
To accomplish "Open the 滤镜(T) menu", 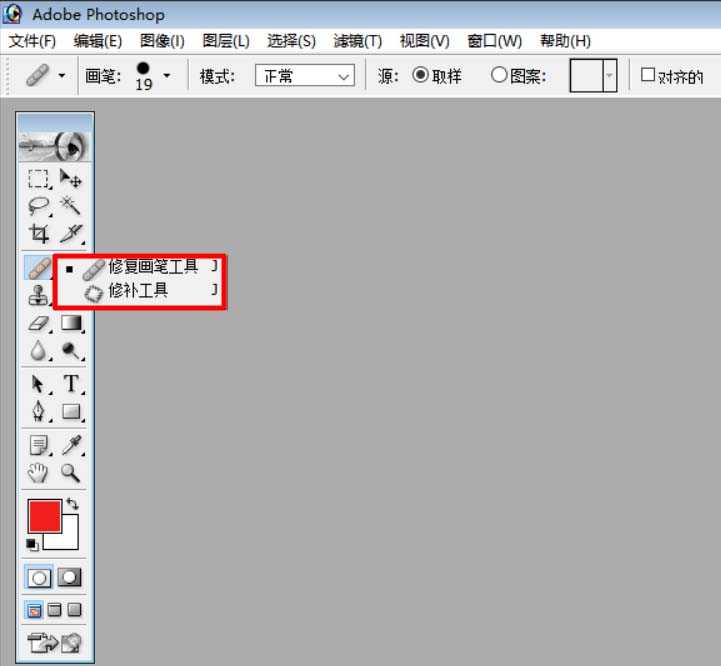I will pyautogui.click(x=358, y=41).
